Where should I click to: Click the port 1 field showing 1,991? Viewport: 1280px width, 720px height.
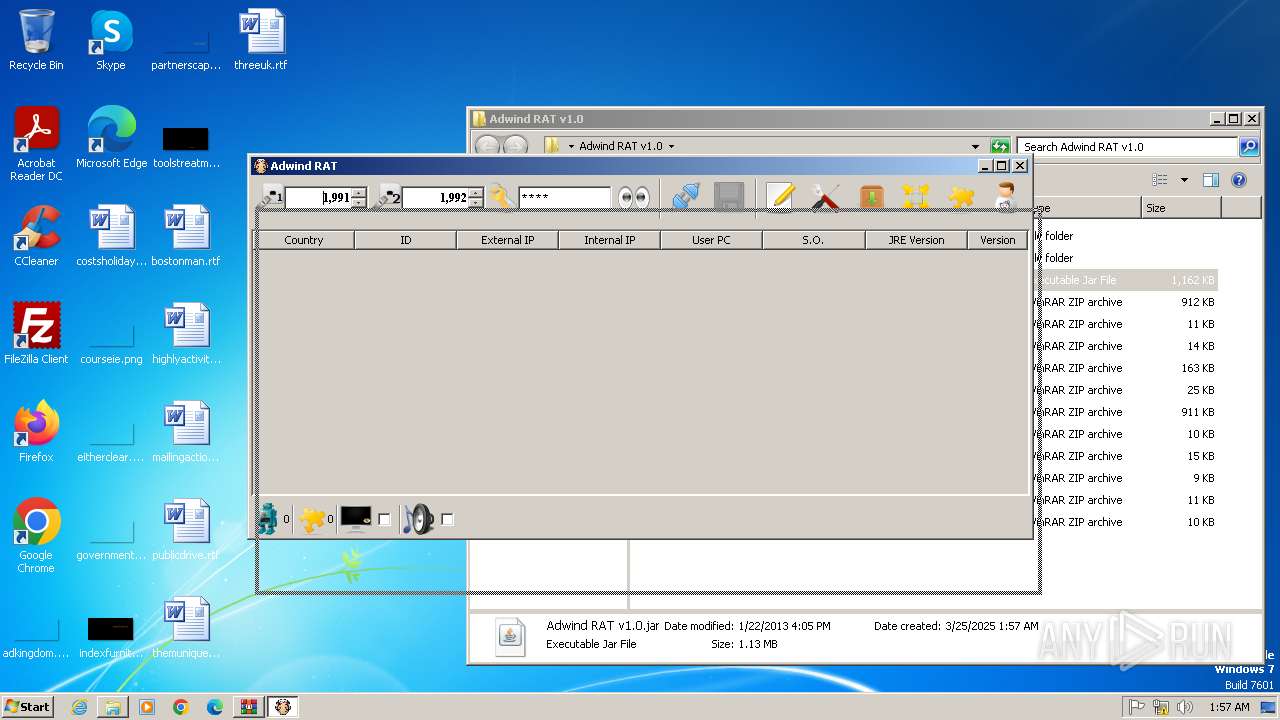tap(319, 198)
